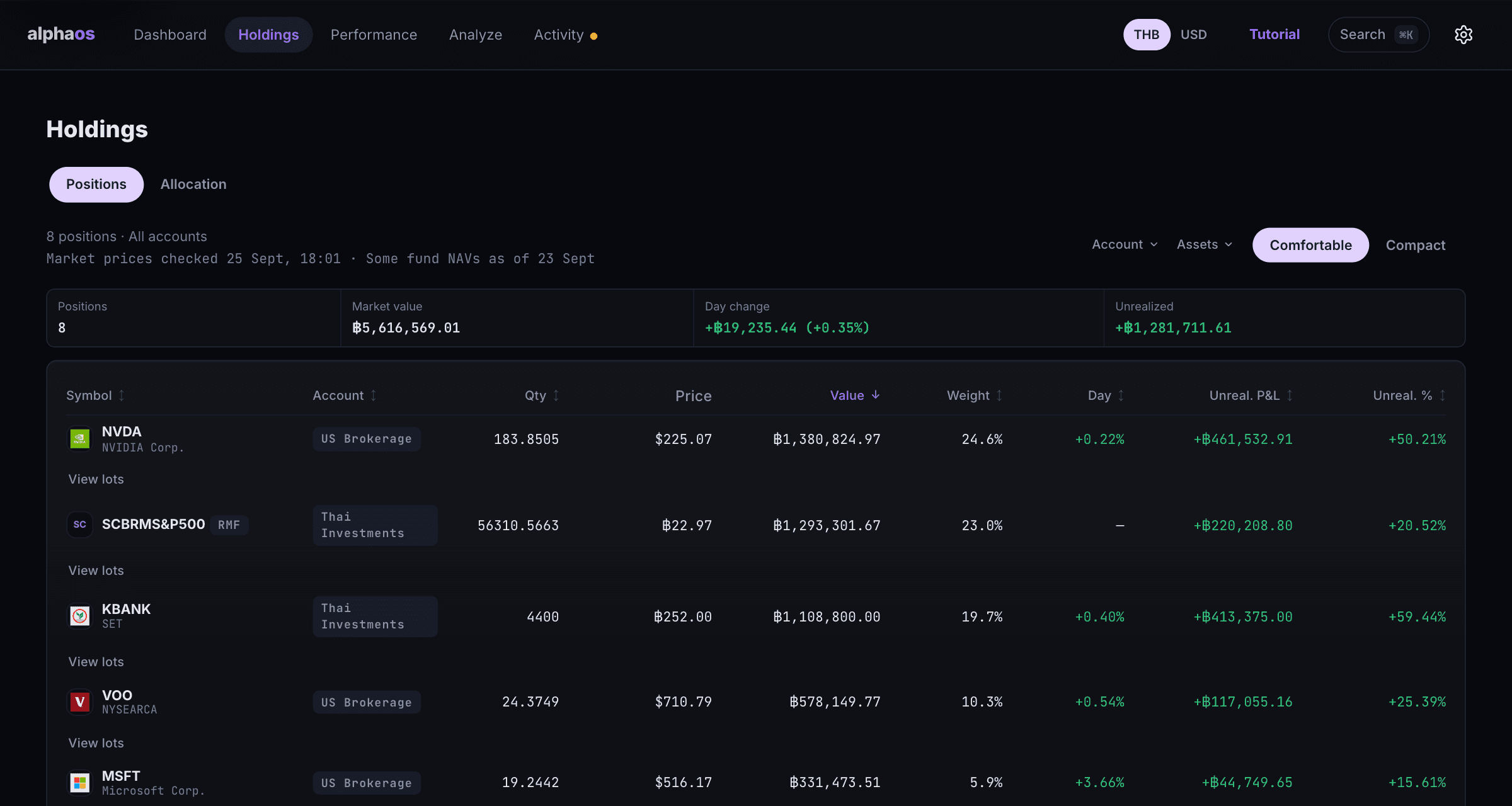Click the SCBRMS&P500 fund logo icon

click(80, 525)
